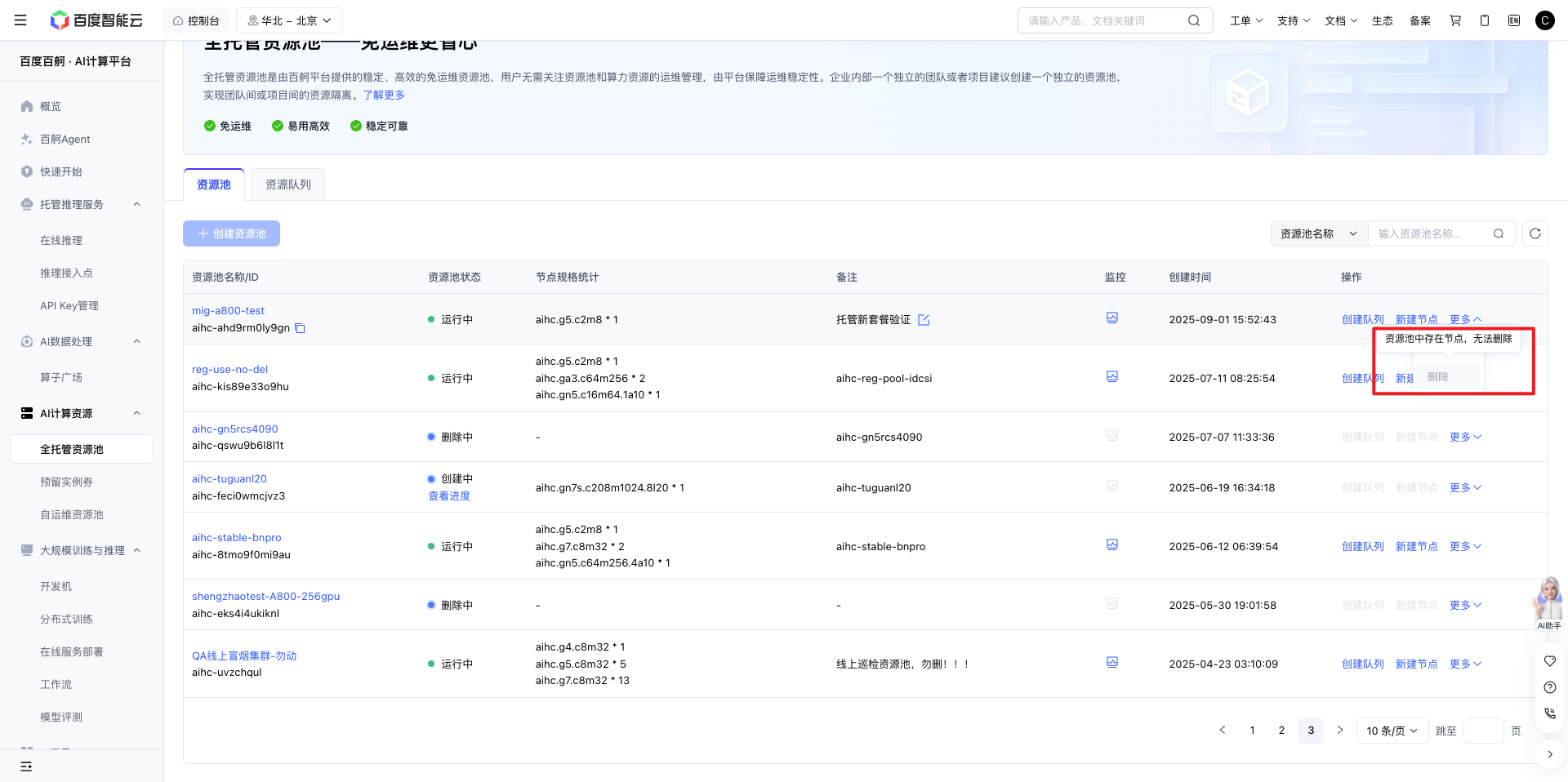Image resolution: width=1568 pixels, height=782 pixels.
Task: Go to 概览 in sidebar
Action: pos(51,106)
